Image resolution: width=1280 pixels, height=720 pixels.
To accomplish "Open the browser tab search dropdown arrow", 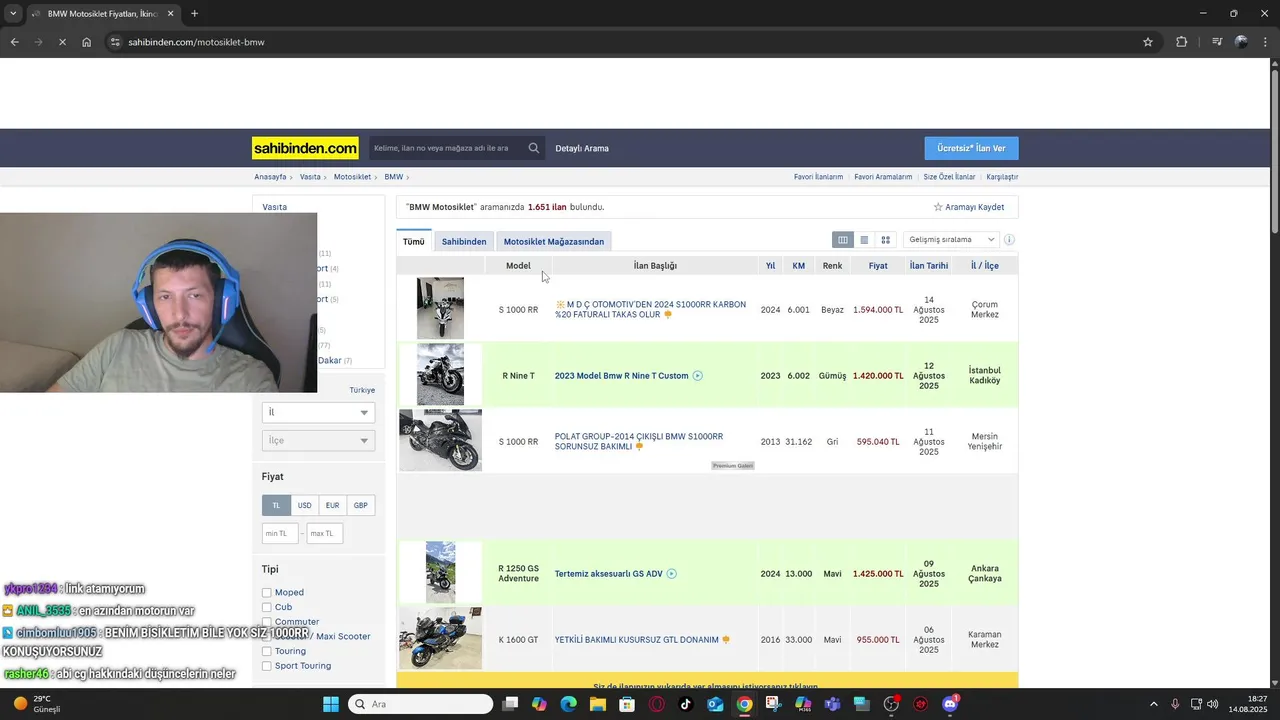I will tap(13, 14).
